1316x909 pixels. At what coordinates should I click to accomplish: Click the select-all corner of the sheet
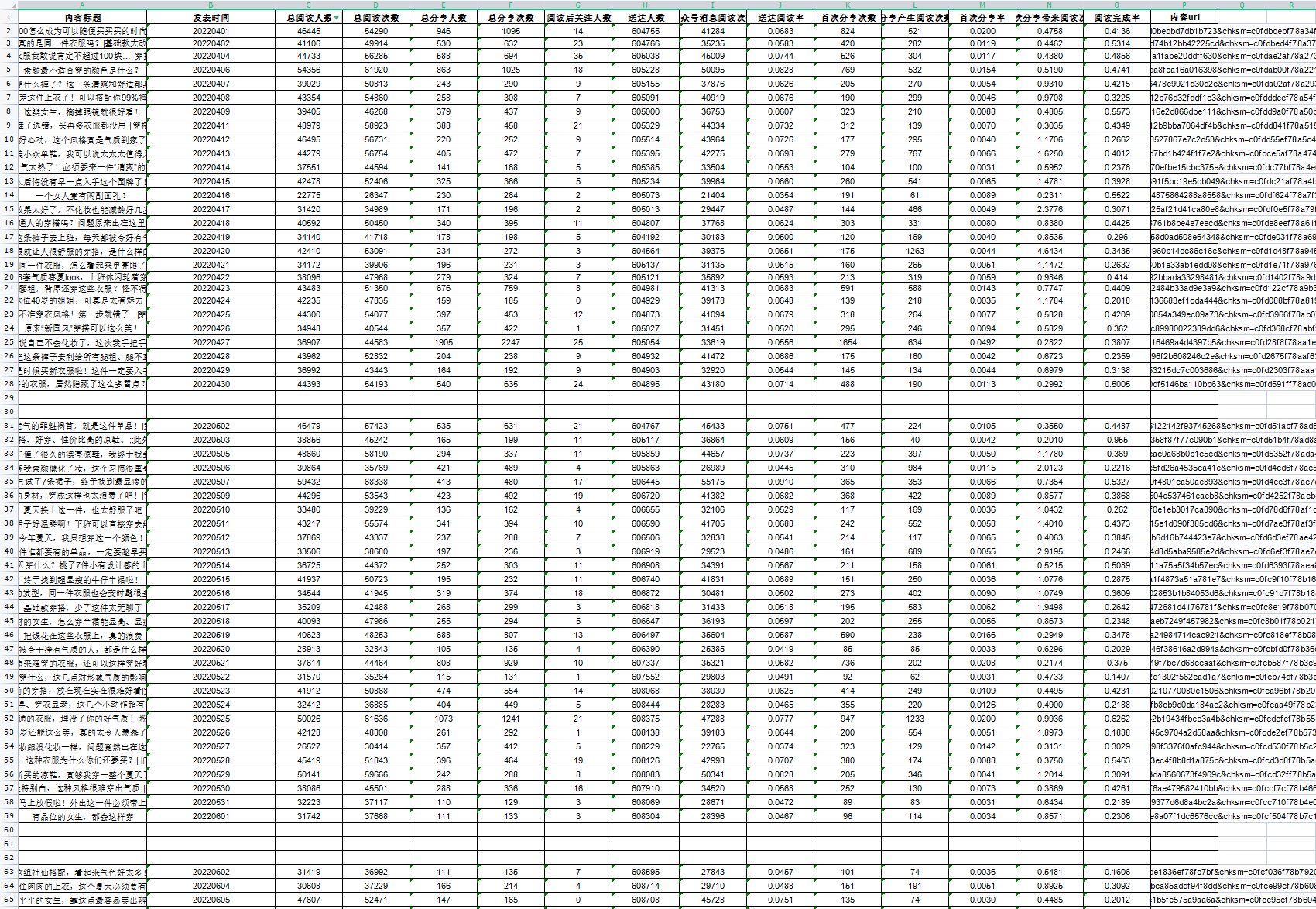pos(9,5)
